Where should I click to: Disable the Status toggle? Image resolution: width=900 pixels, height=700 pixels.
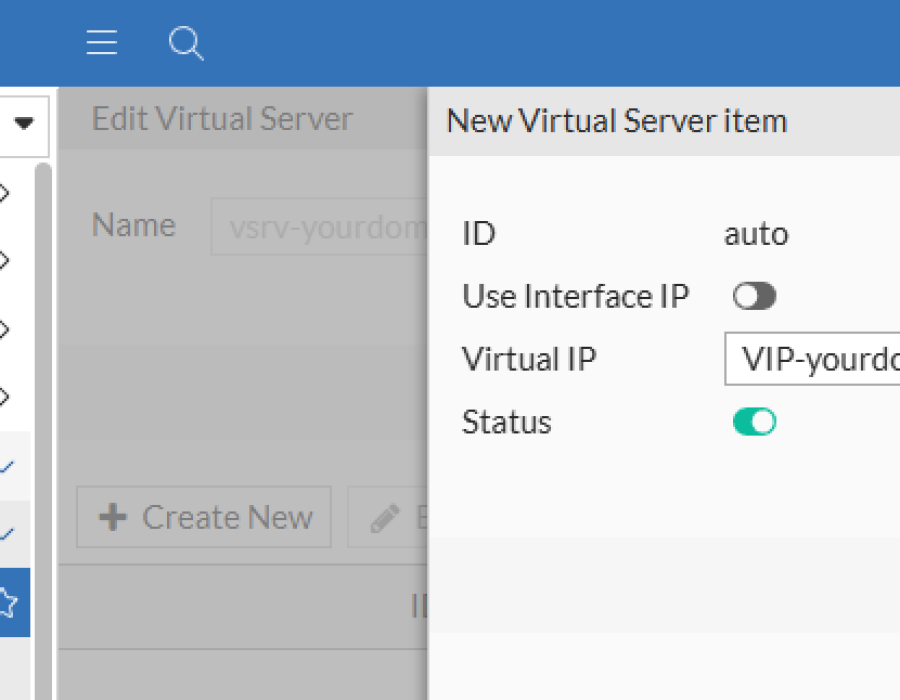(x=754, y=422)
